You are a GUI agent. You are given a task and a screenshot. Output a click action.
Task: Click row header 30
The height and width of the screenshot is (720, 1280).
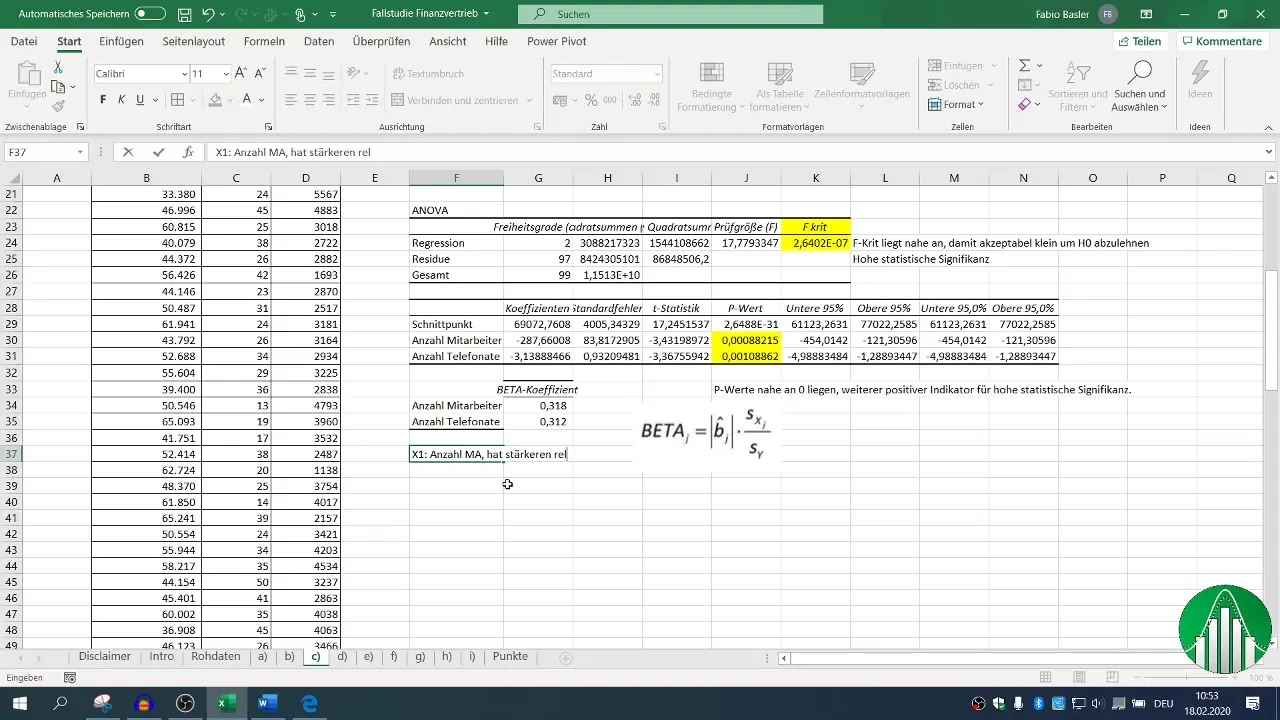click(x=13, y=340)
